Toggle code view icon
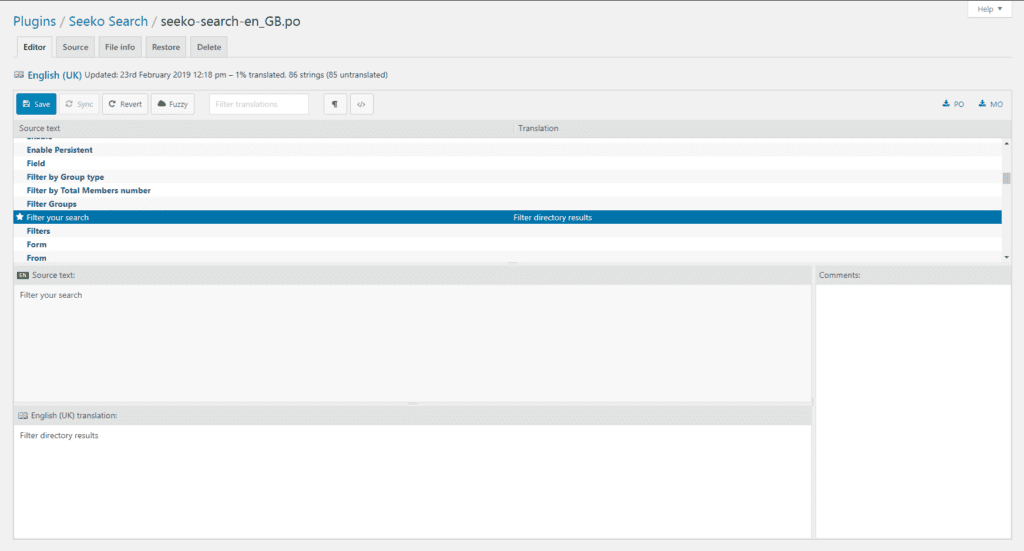The width and height of the screenshot is (1024, 551). pyautogui.click(x=362, y=104)
